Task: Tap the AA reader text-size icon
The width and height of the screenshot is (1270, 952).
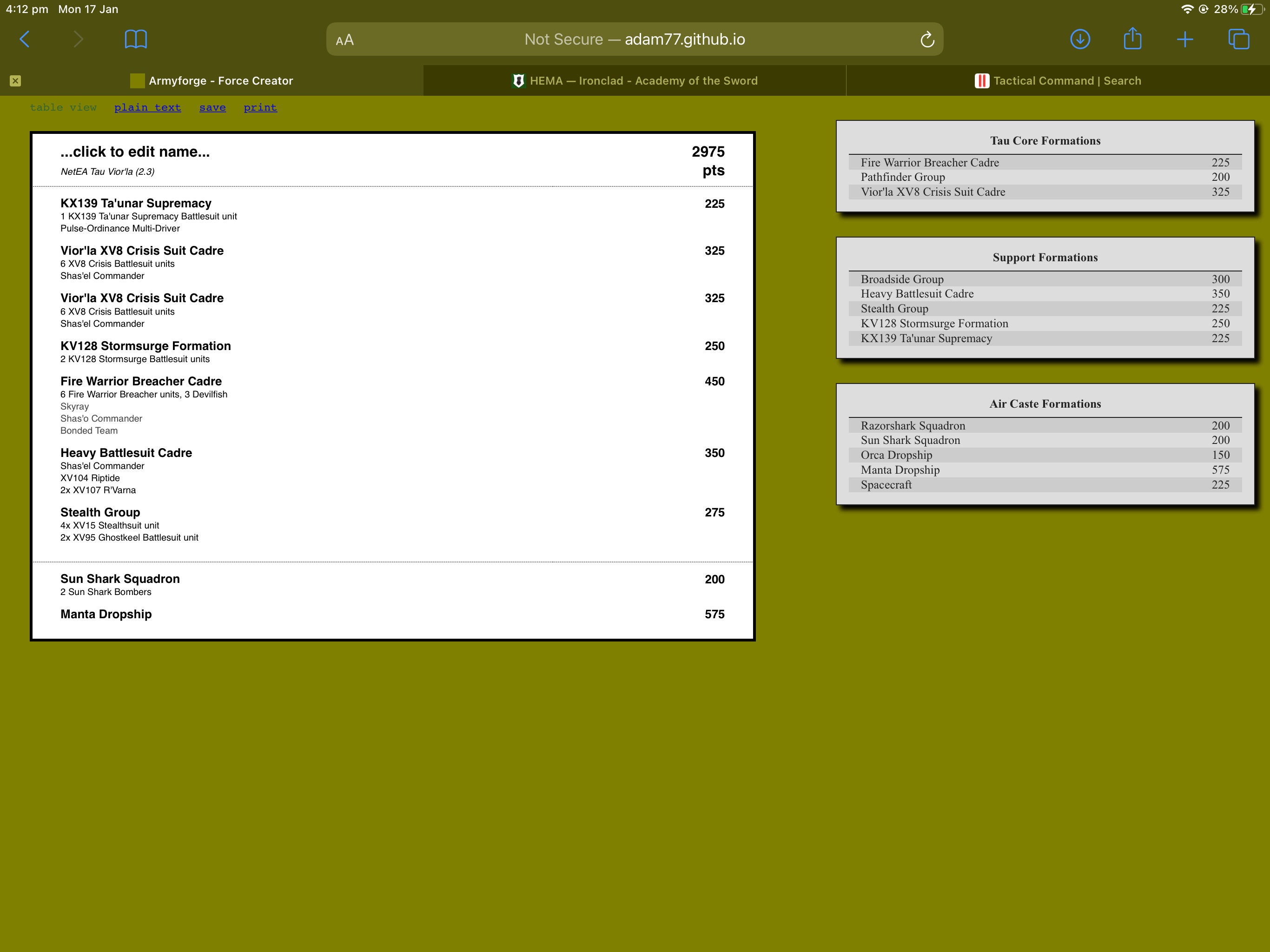Action: pos(344,40)
